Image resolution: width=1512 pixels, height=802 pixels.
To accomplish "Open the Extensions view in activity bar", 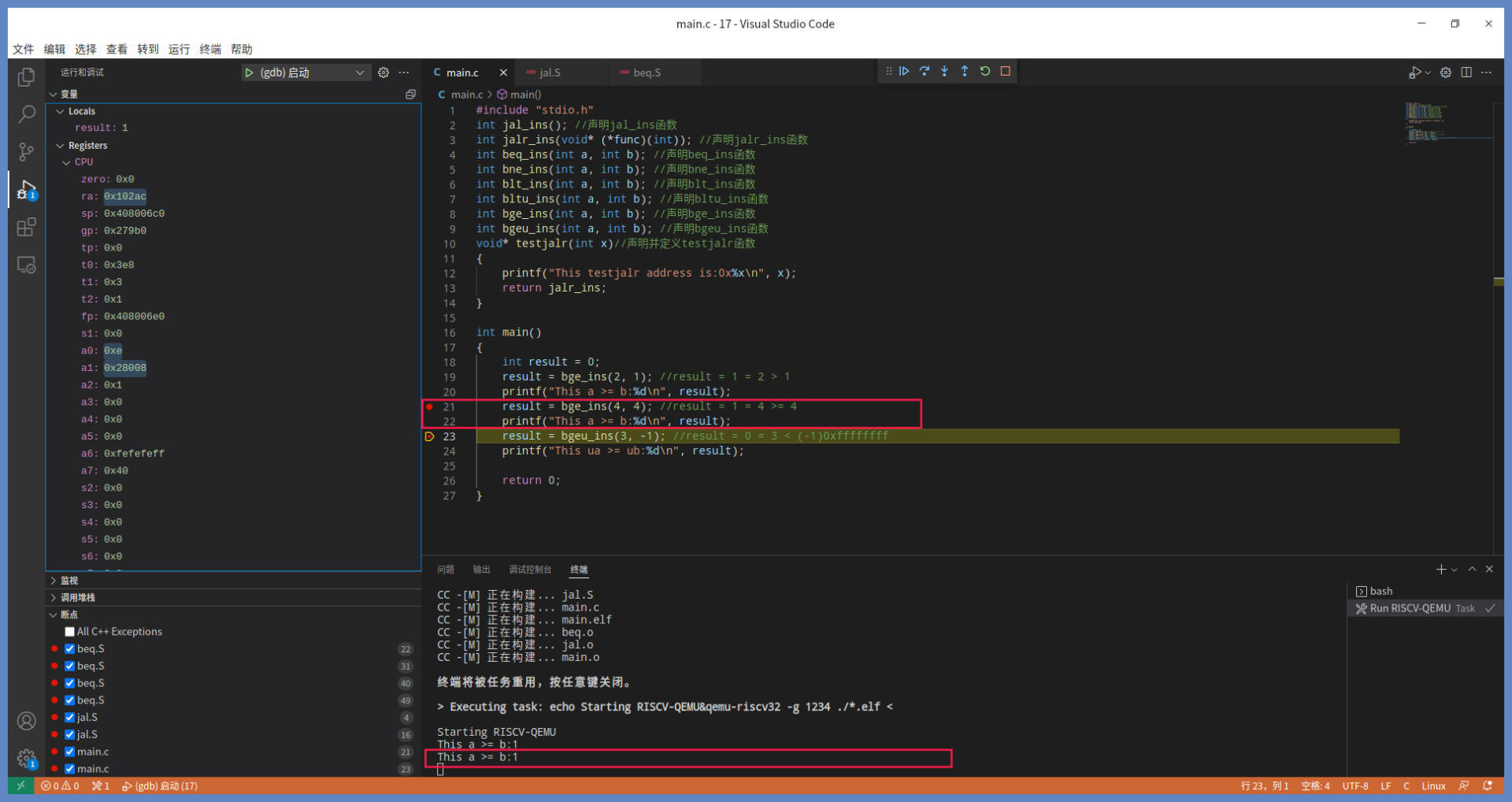I will [26, 228].
